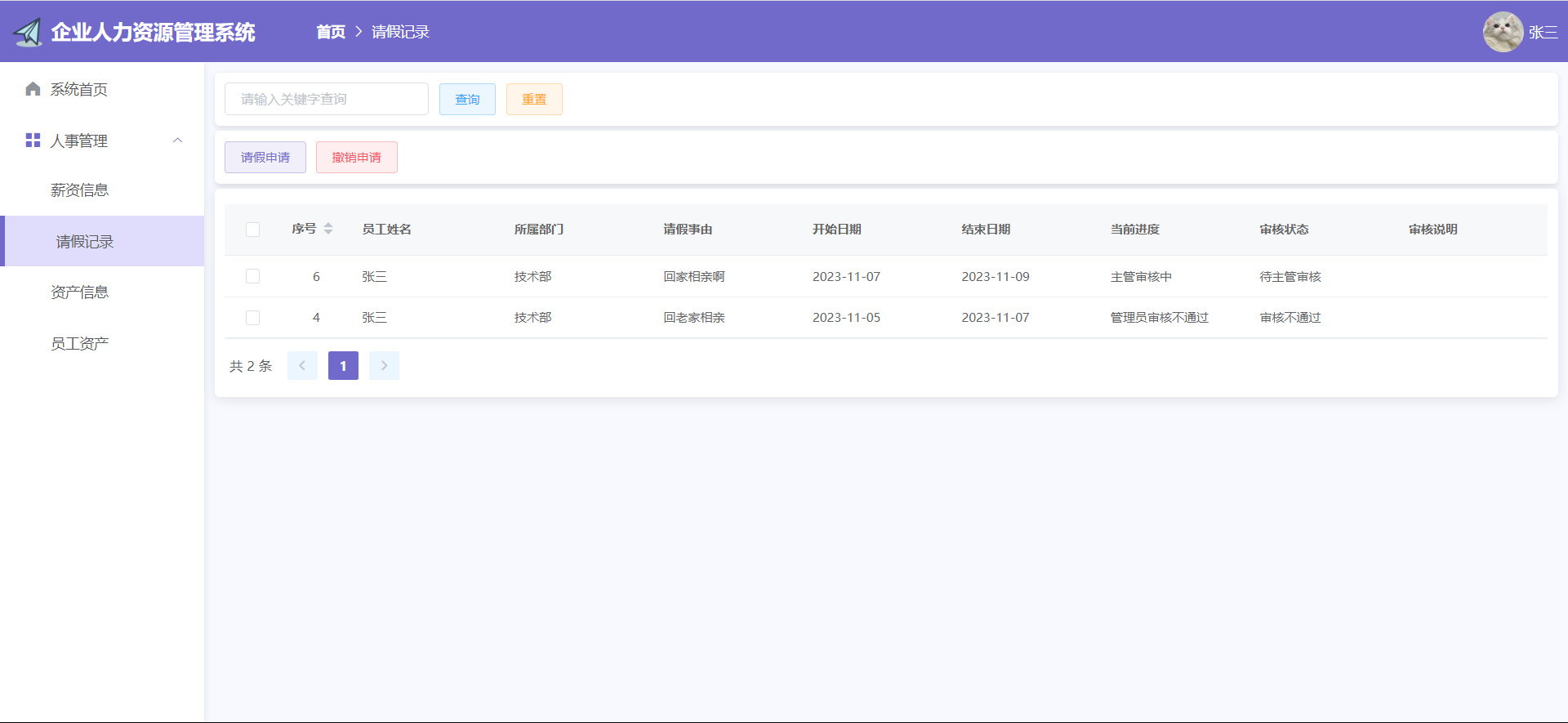Click the 撤销申请 button
Screen dimensions: 1568x723
coord(357,157)
